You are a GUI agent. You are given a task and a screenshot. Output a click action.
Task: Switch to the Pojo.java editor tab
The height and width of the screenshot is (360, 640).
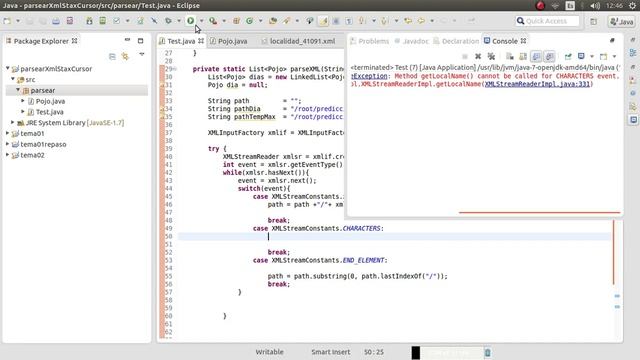click(x=229, y=41)
